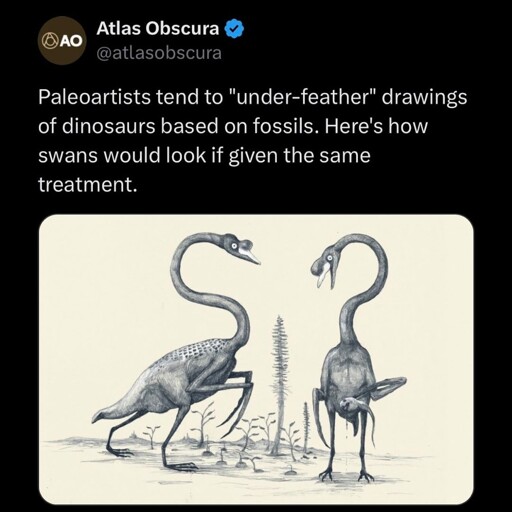Click the right swan's open beak
This screenshot has width=512, height=512.
coord(325,274)
